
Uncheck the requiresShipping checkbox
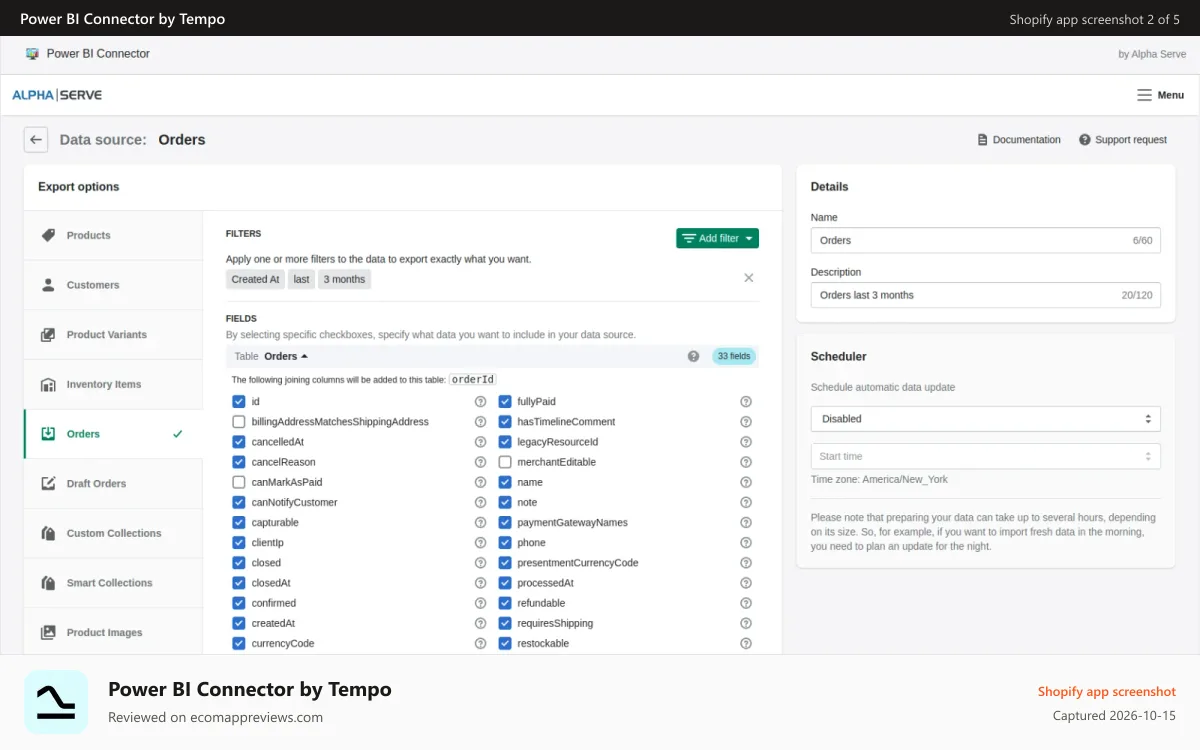[505, 623]
